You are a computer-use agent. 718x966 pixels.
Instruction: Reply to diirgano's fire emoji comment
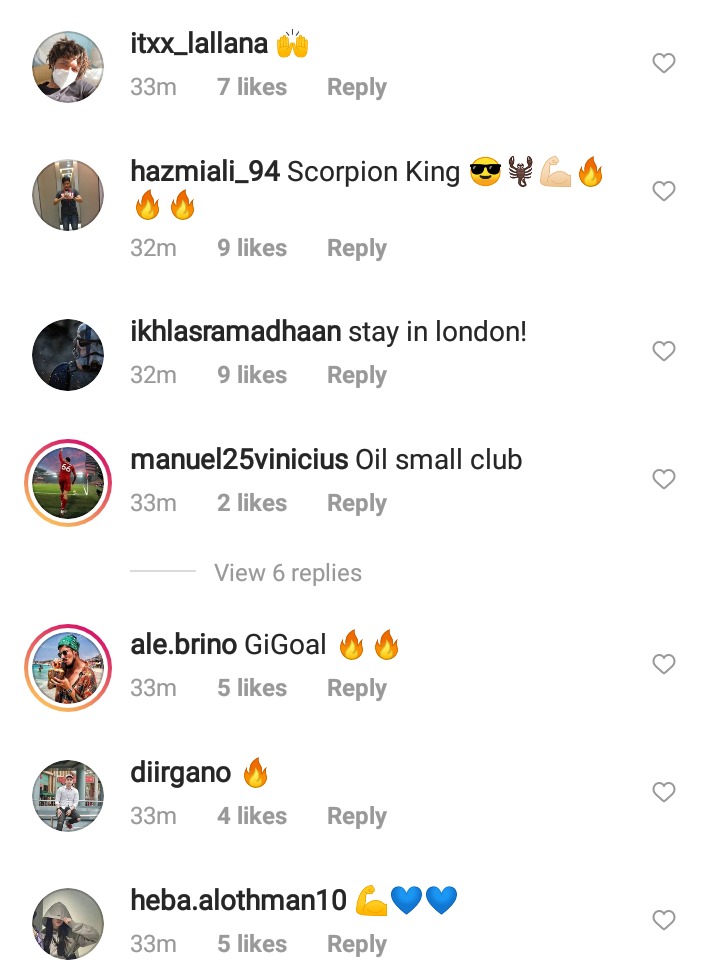point(357,816)
